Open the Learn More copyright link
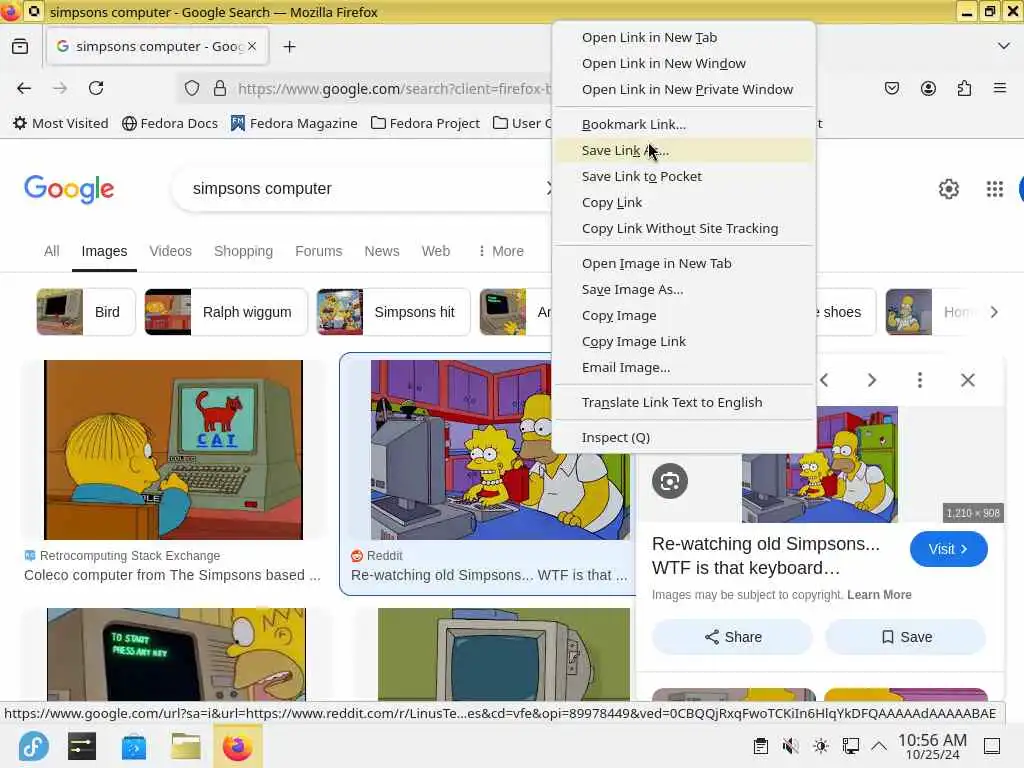The image size is (1024, 768). pos(879,595)
